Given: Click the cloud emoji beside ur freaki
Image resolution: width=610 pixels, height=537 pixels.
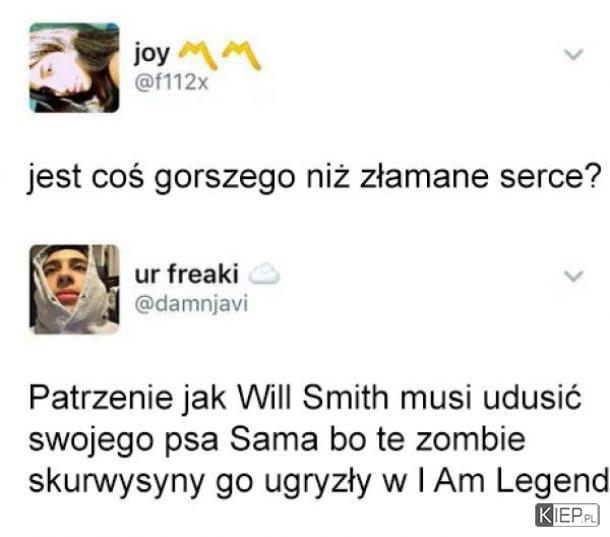Looking at the screenshot, I should [264, 274].
